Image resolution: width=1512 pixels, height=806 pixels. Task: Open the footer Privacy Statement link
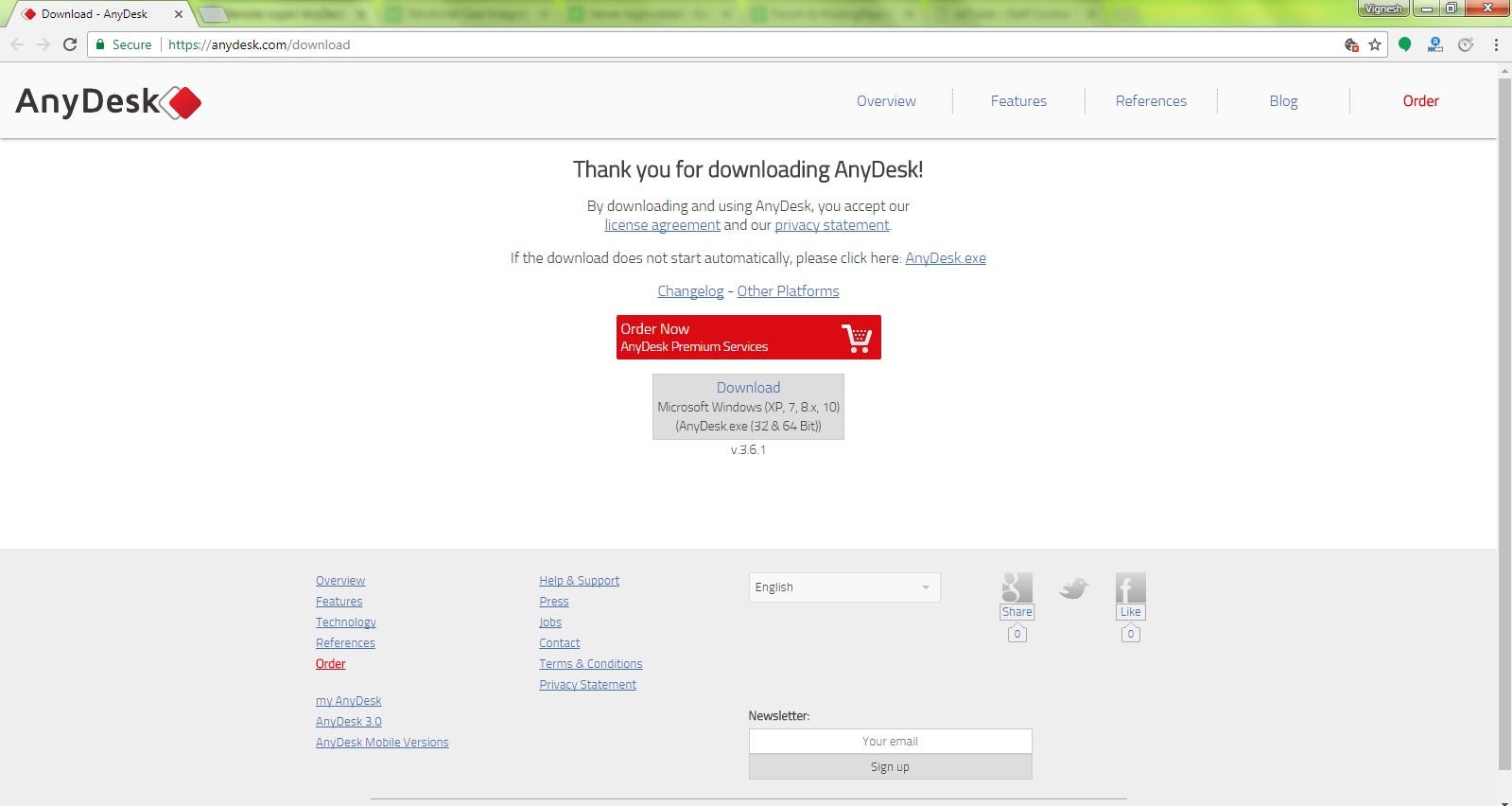pos(588,685)
